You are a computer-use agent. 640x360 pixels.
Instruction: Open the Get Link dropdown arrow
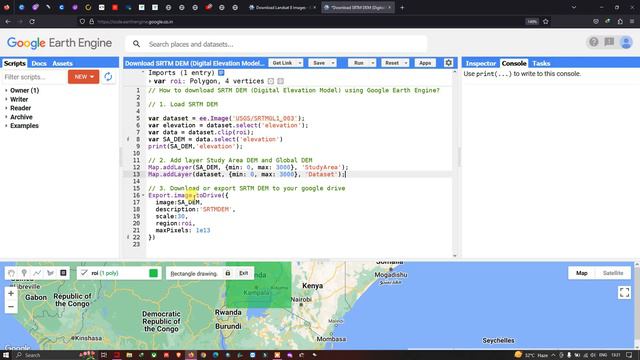pyautogui.click(x=300, y=63)
